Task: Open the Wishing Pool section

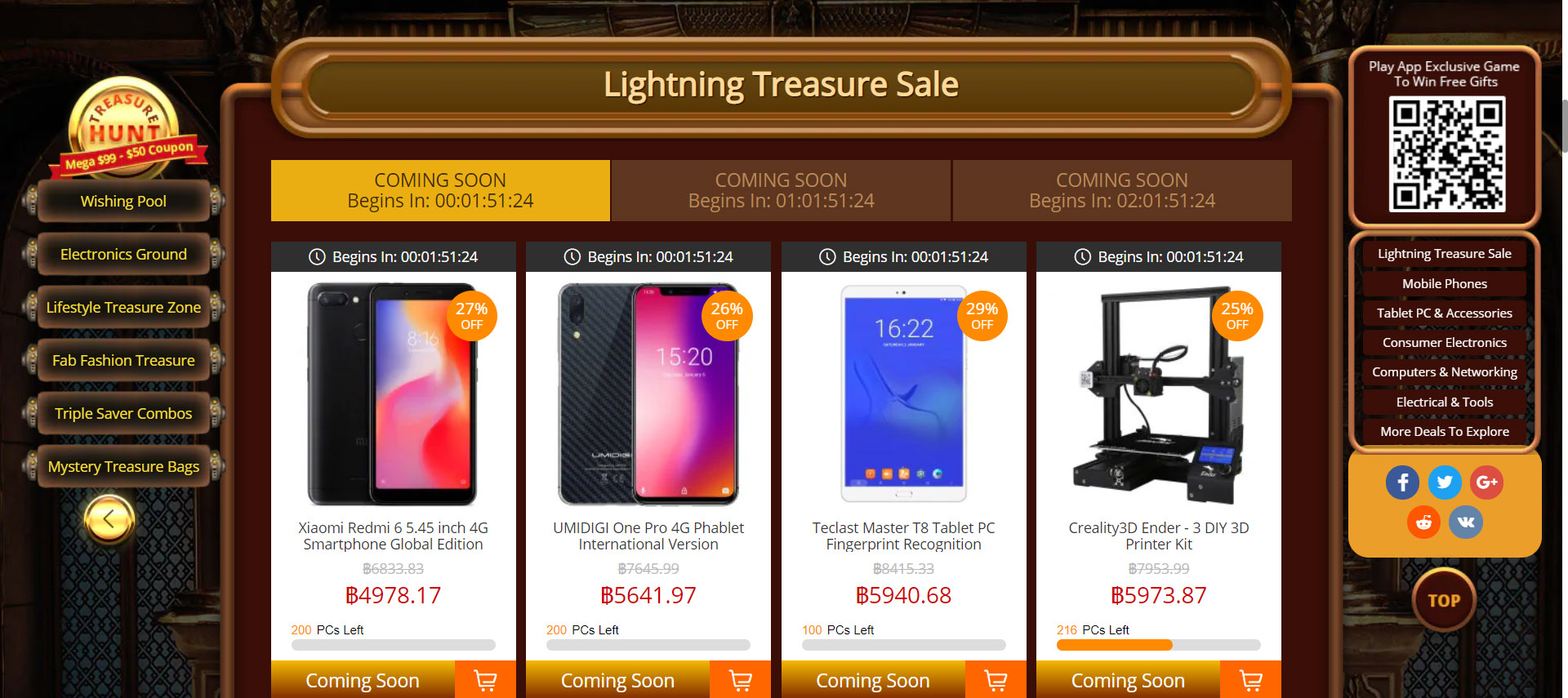Action: pyautogui.click(x=123, y=202)
